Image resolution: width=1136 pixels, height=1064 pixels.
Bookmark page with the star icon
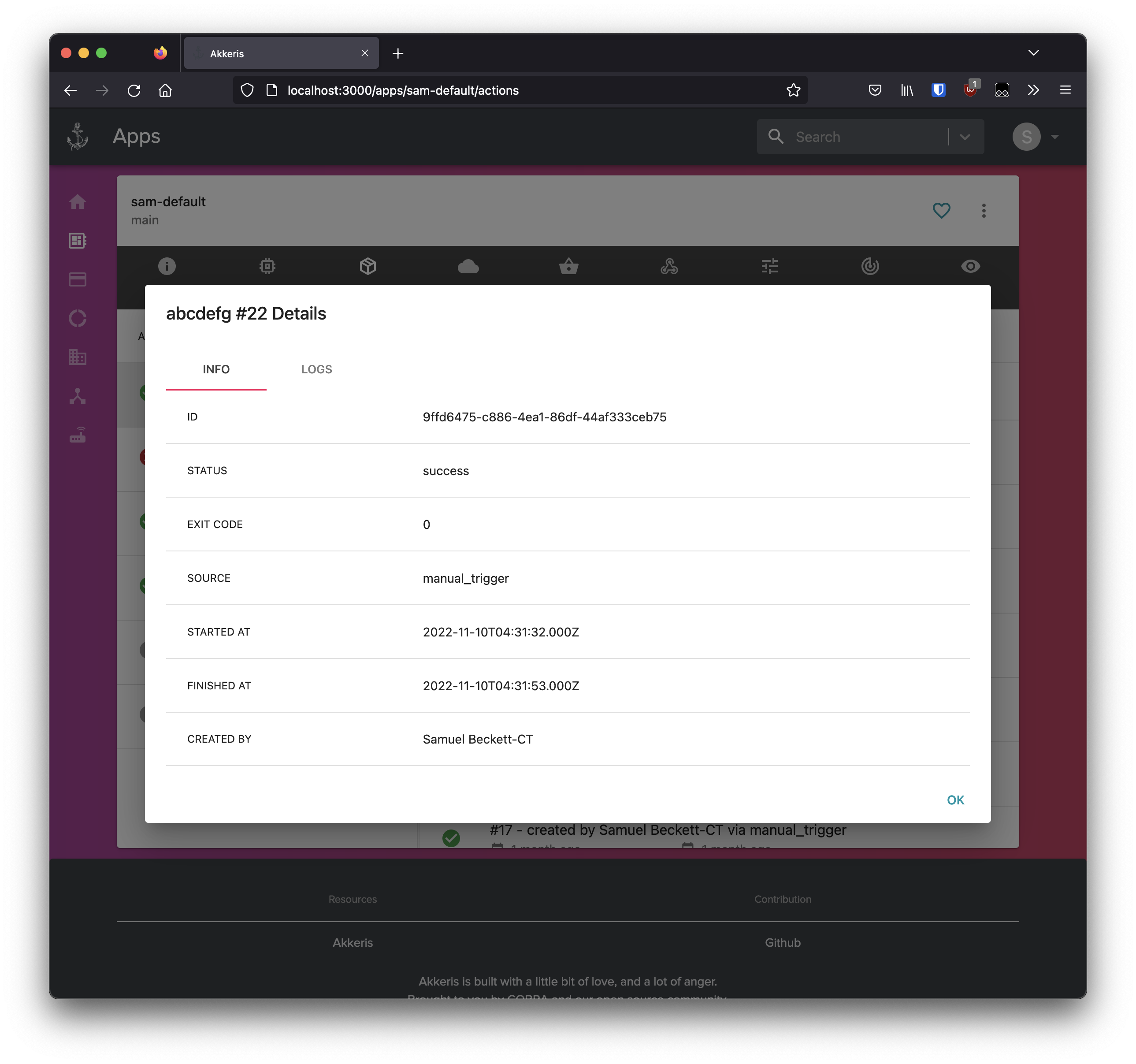[793, 90]
